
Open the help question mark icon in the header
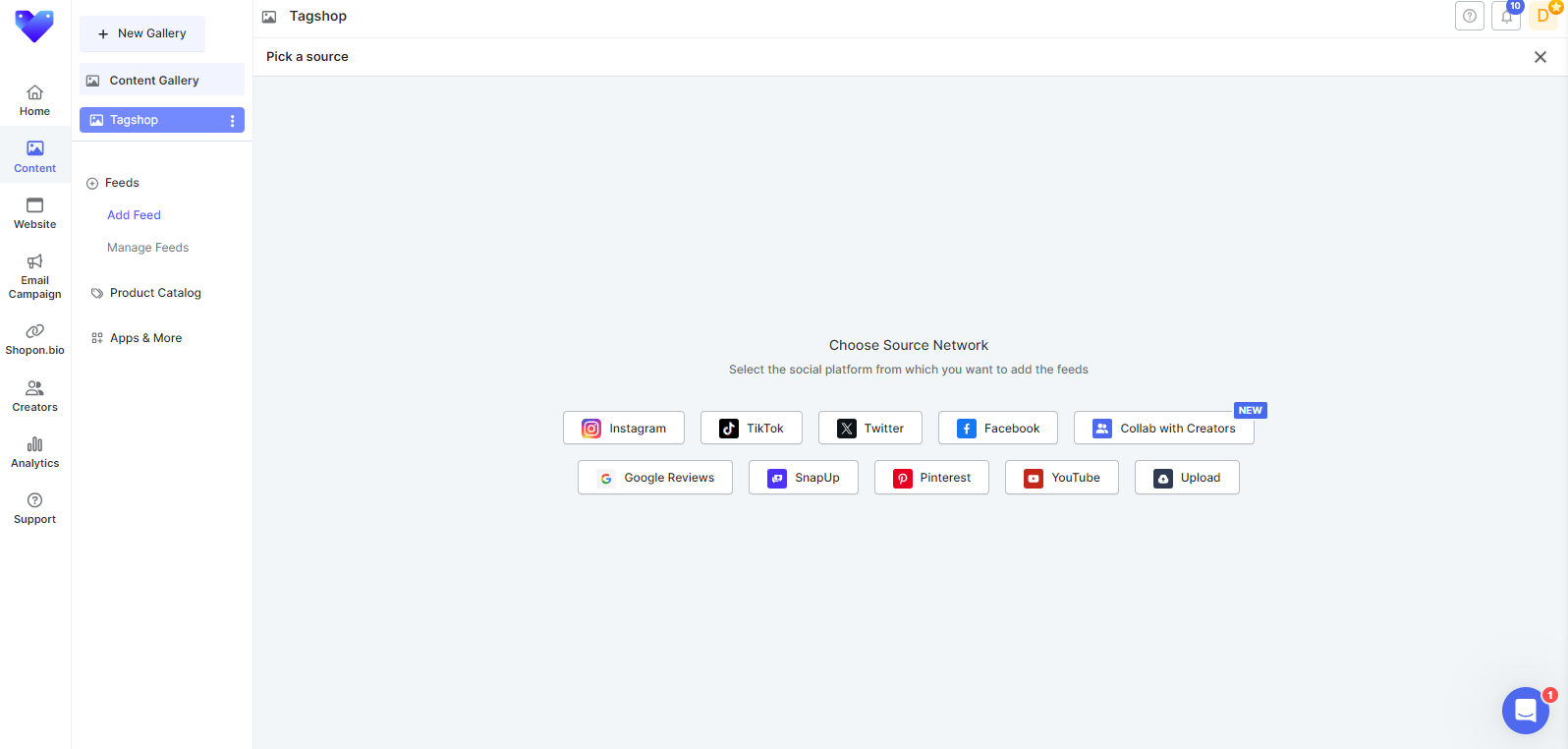coord(1470,16)
